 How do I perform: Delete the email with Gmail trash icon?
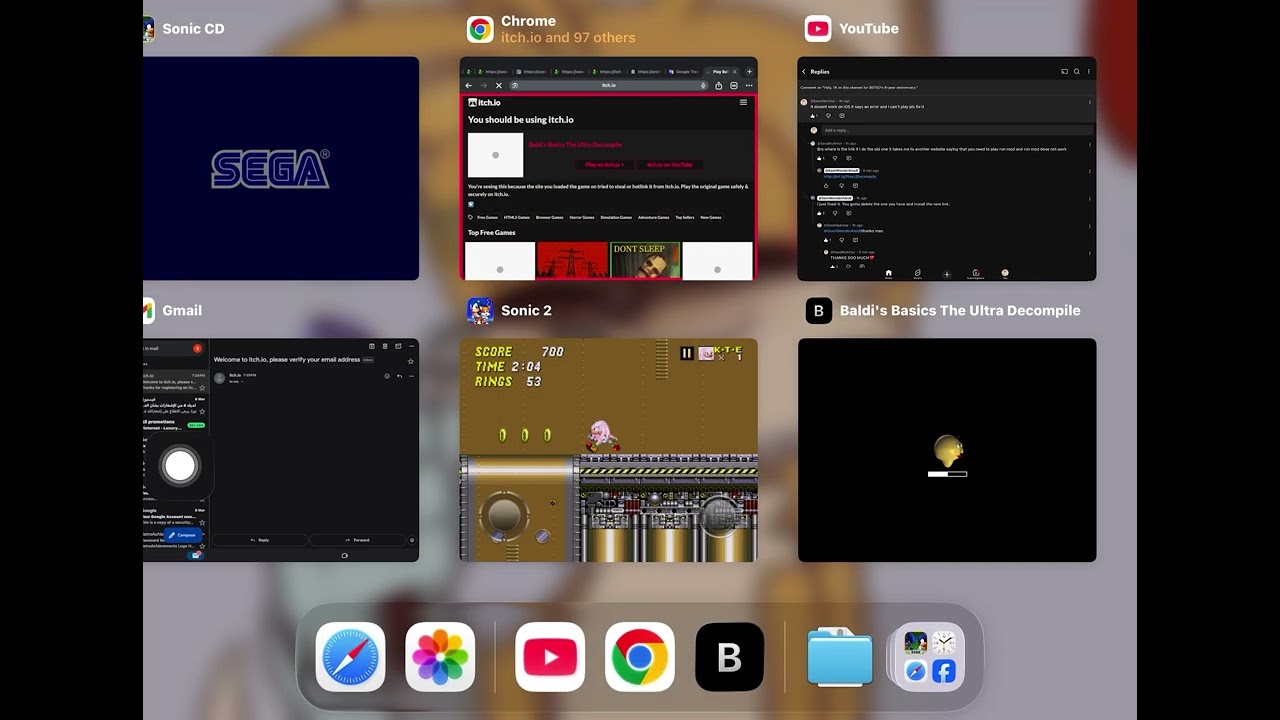[x=385, y=346]
